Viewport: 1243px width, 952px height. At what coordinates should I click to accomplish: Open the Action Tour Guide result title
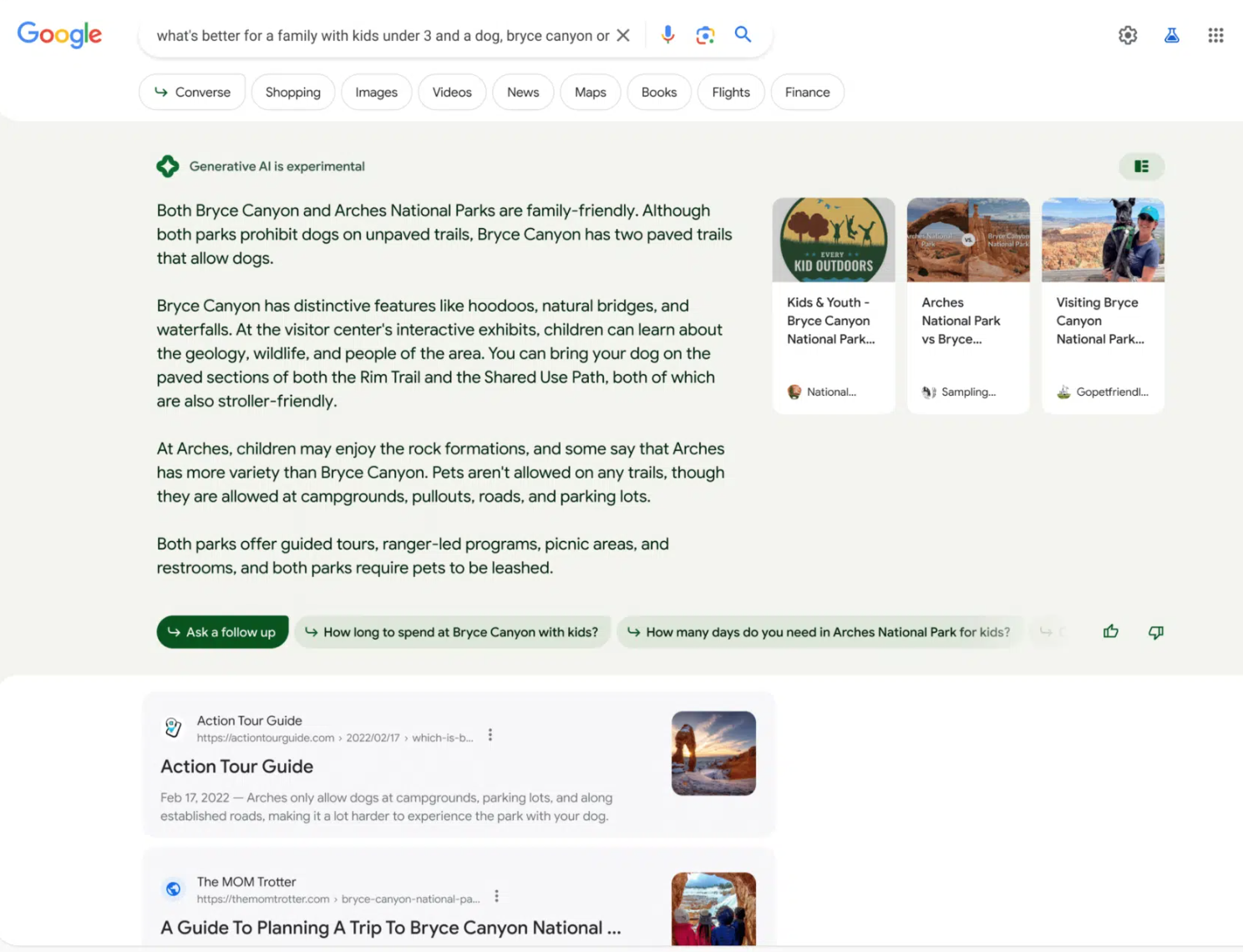pos(237,767)
